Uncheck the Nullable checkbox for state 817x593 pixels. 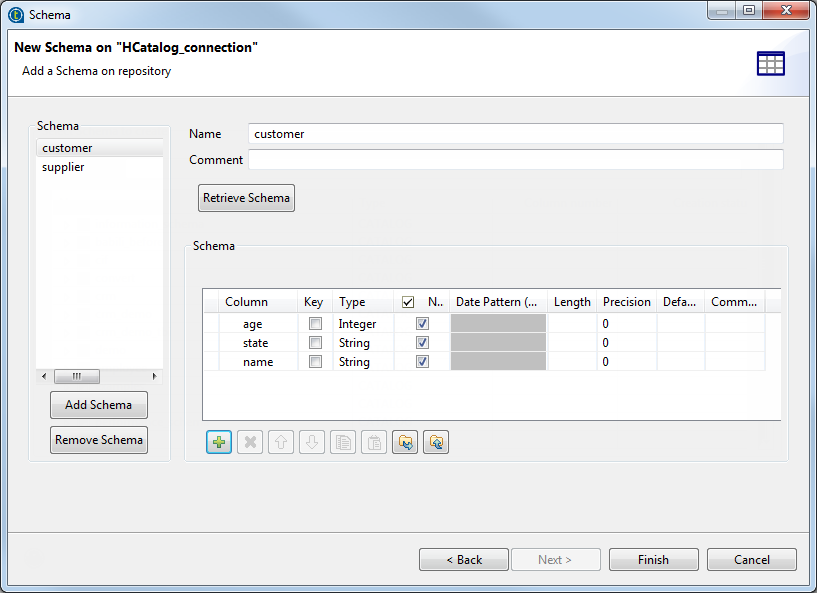tap(423, 342)
